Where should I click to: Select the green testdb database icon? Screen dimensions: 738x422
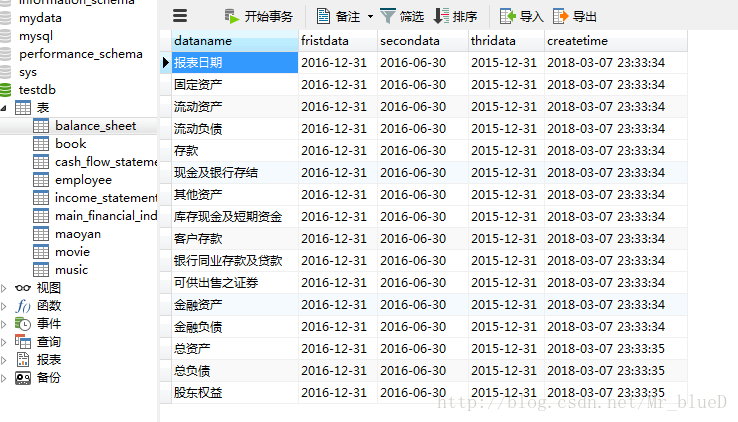point(5,89)
